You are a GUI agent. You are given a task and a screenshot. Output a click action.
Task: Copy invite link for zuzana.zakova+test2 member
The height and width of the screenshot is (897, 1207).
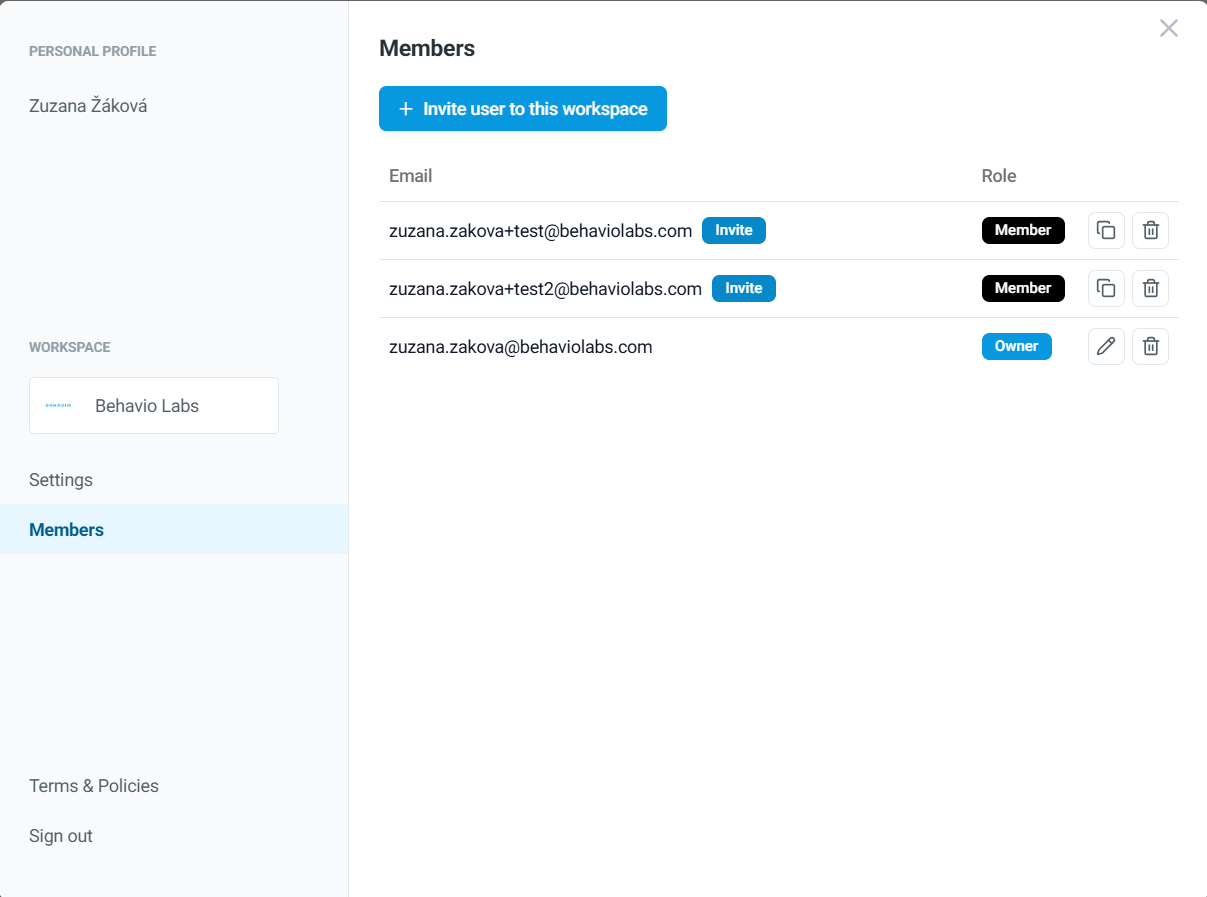pos(1106,289)
